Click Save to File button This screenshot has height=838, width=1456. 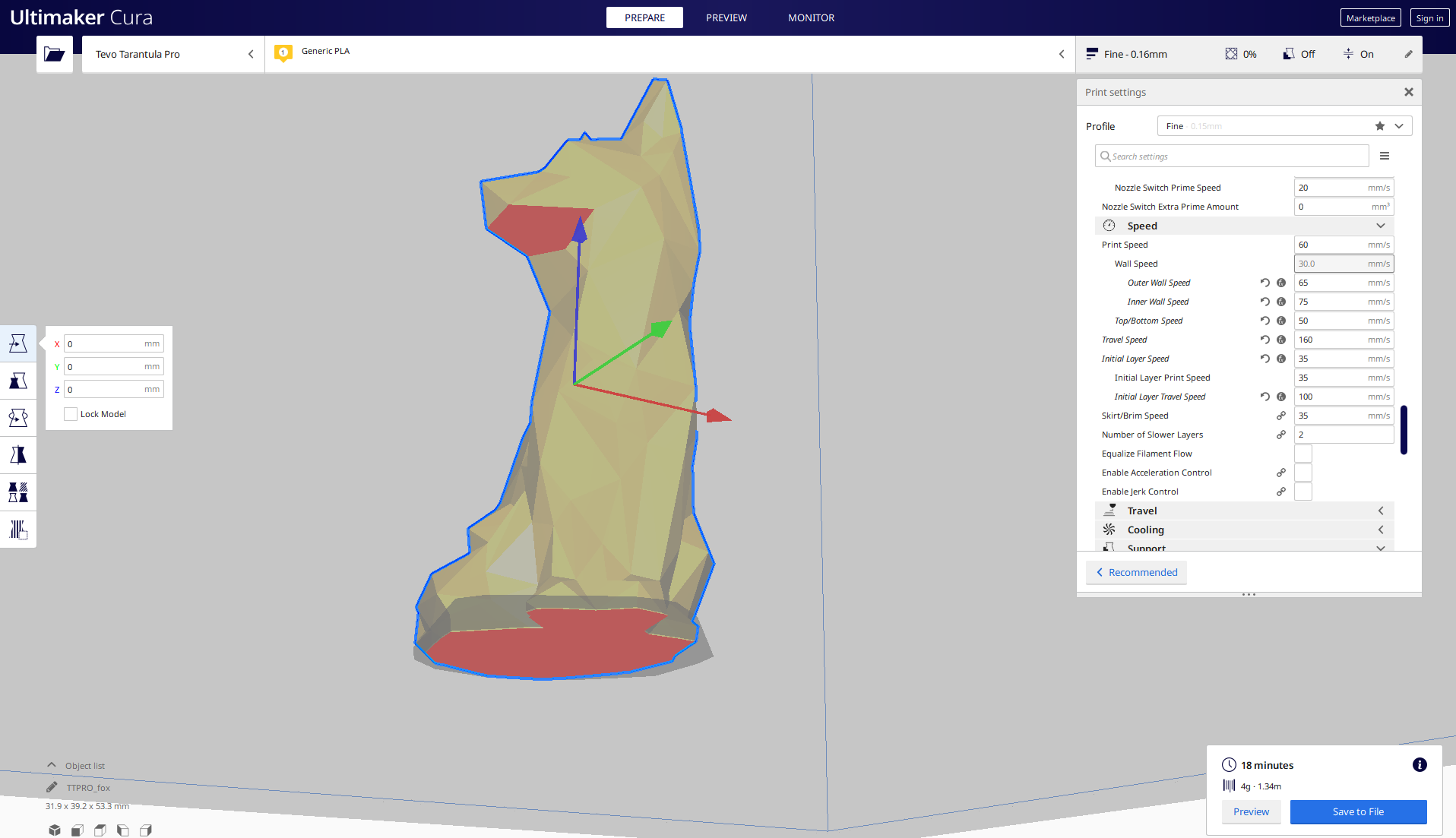(1358, 811)
